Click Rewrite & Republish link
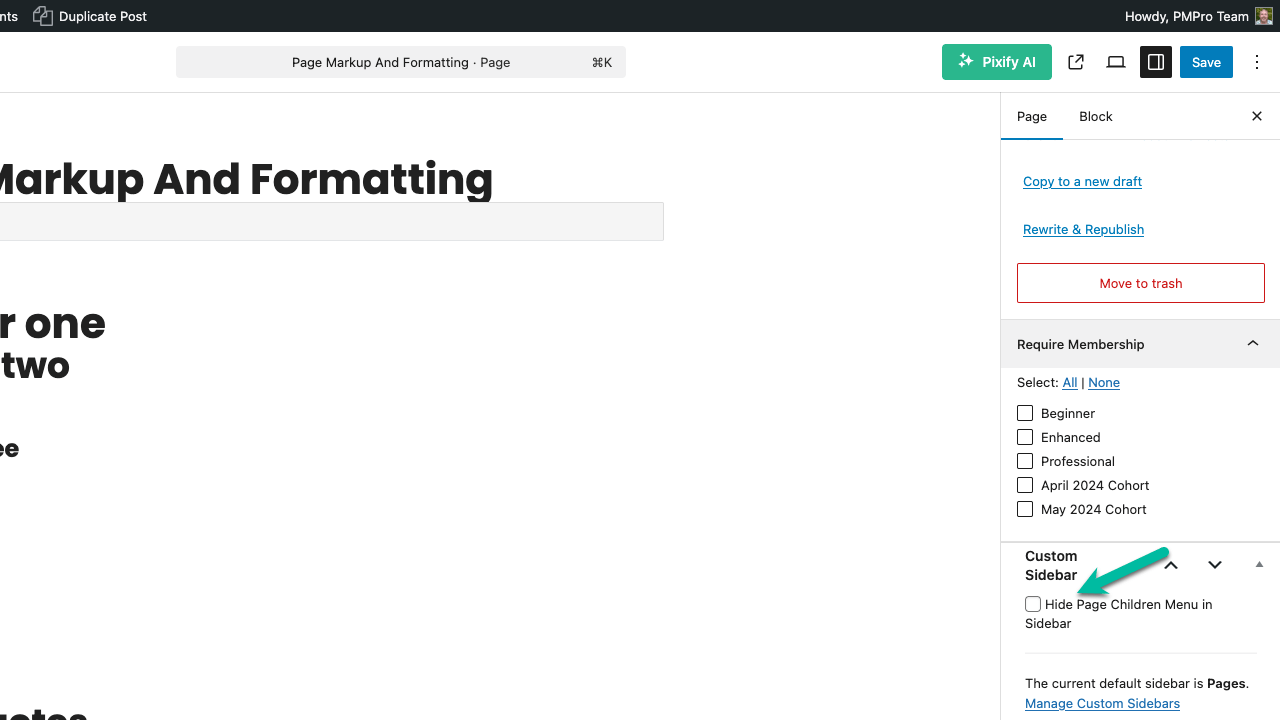 pyautogui.click(x=1083, y=229)
